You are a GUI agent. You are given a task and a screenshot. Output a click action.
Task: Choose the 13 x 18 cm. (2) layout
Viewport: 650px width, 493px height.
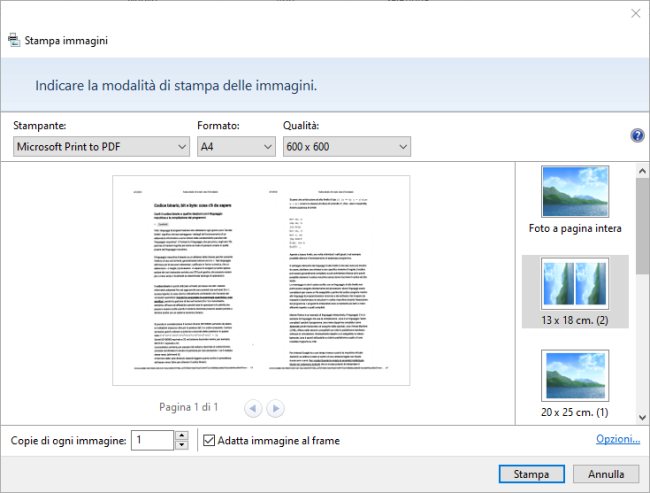[575, 291]
